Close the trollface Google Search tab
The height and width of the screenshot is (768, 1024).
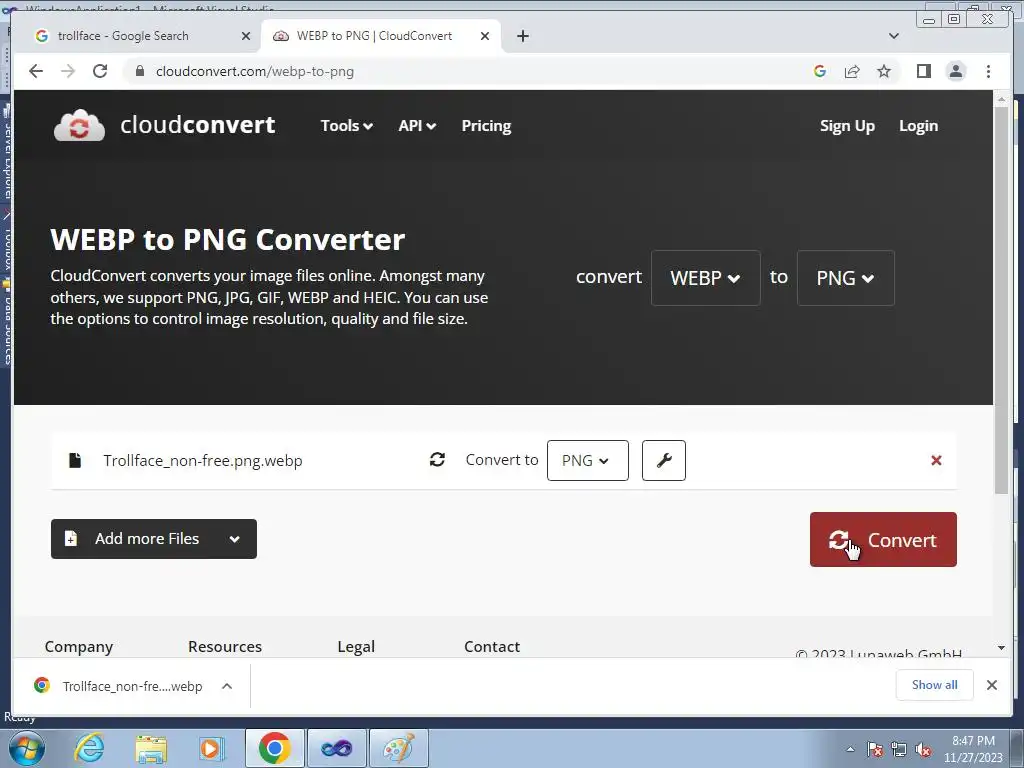click(246, 36)
